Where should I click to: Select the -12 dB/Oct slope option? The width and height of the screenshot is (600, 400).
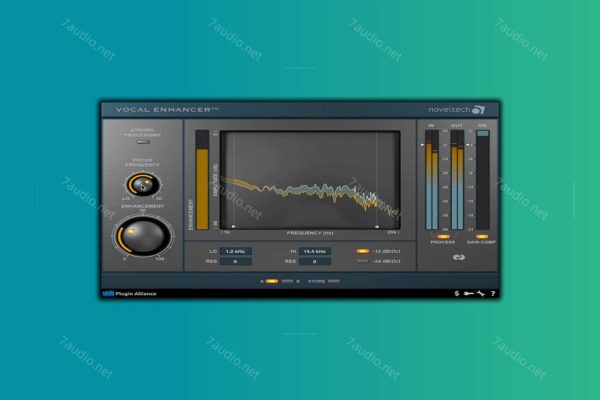[x=363, y=251]
